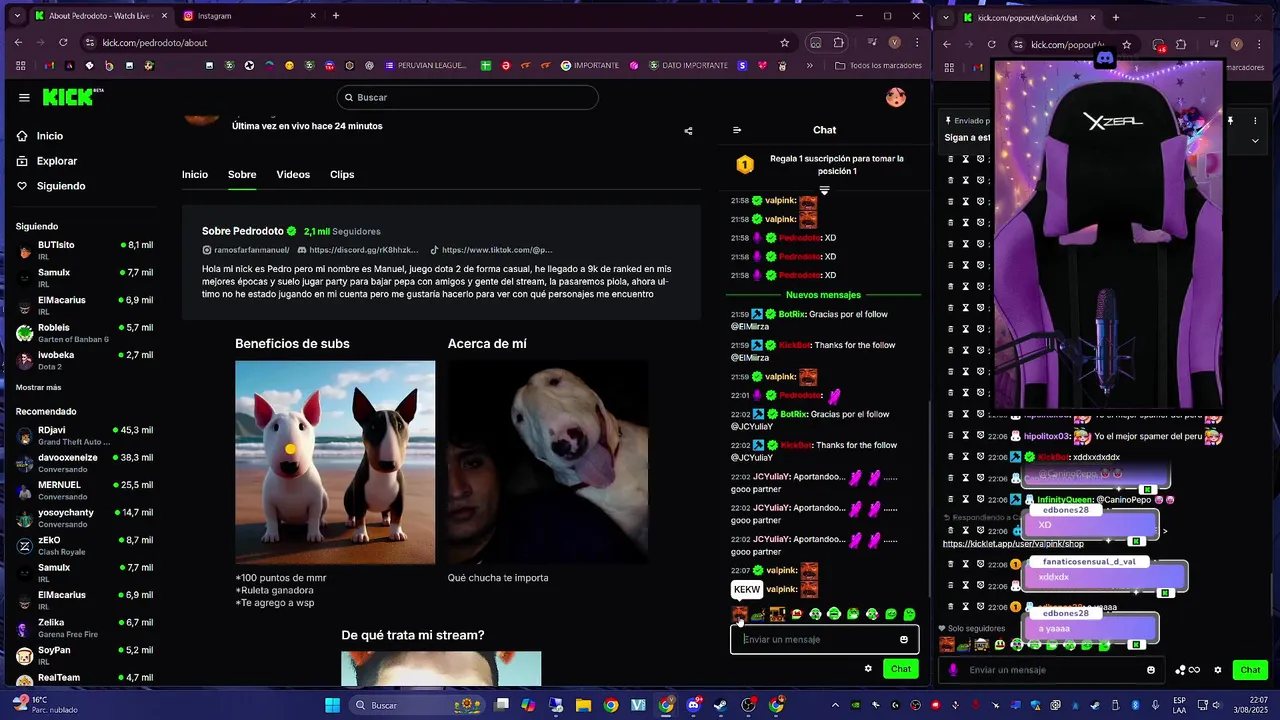
Task: Expand followed channels with Mostrar más
Action: 38,387
